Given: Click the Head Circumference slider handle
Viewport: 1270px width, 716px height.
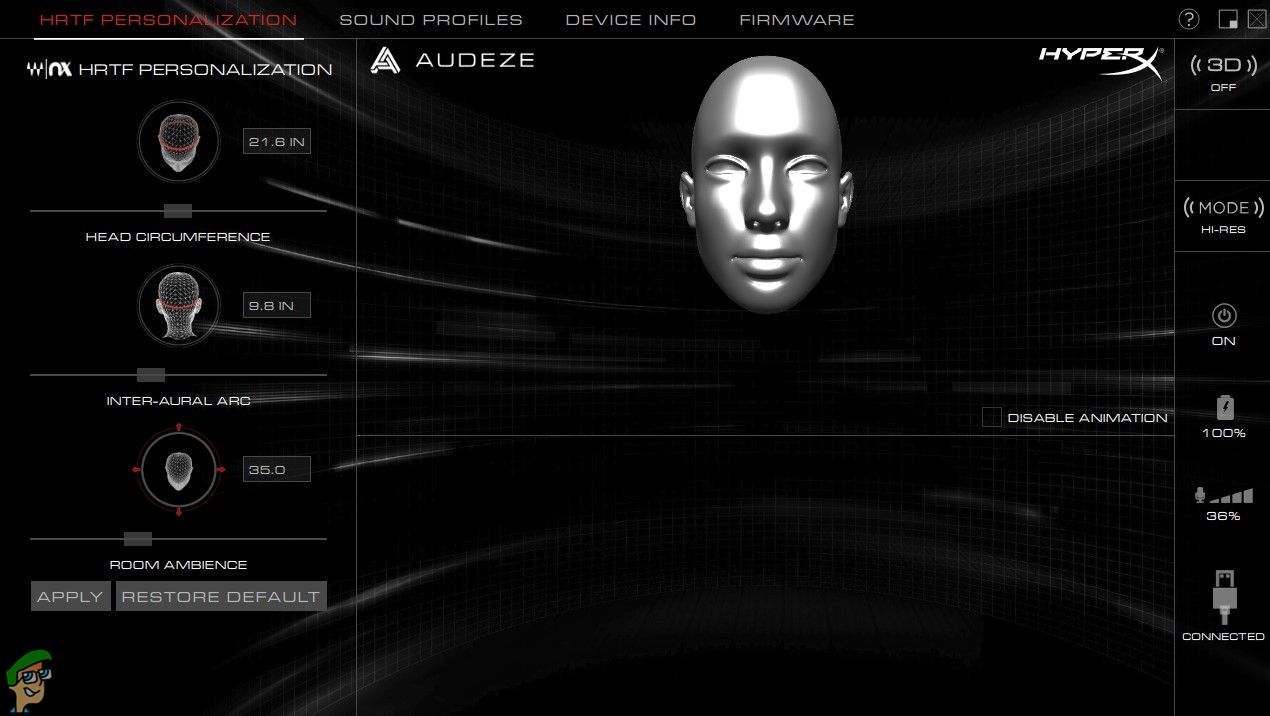Looking at the screenshot, I should (178, 211).
